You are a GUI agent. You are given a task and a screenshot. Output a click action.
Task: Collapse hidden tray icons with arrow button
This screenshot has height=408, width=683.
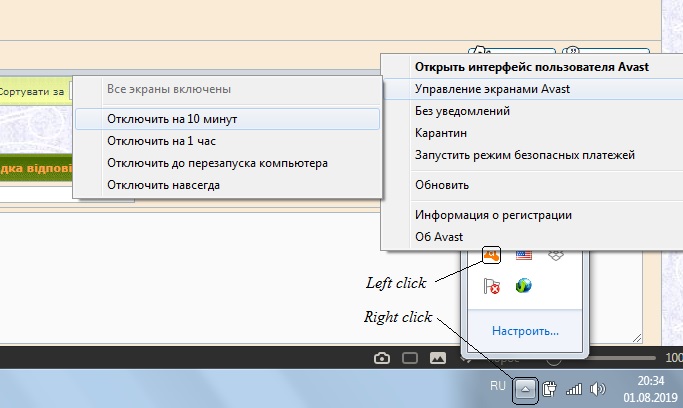(525, 388)
